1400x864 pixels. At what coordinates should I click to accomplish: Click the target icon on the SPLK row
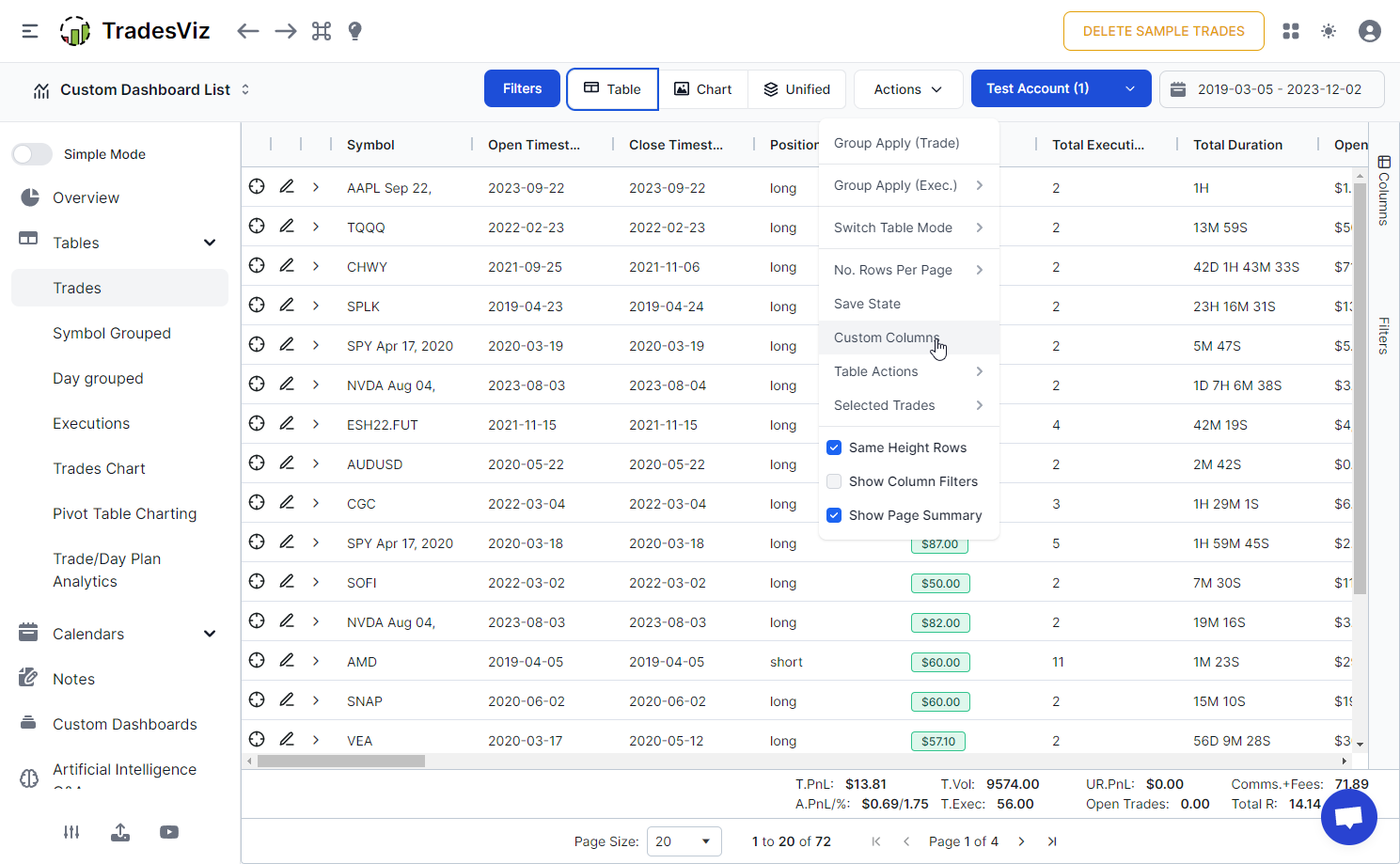[257, 306]
